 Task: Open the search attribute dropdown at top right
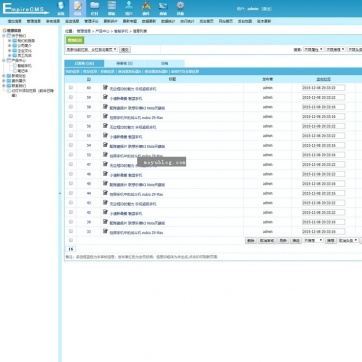coord(313,49)
